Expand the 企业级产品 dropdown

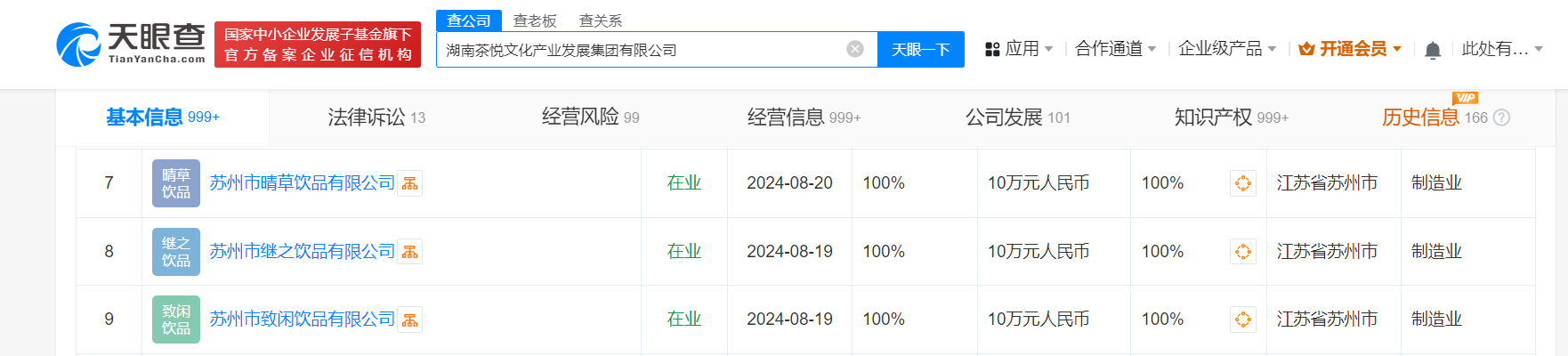tap(1227, 49)
